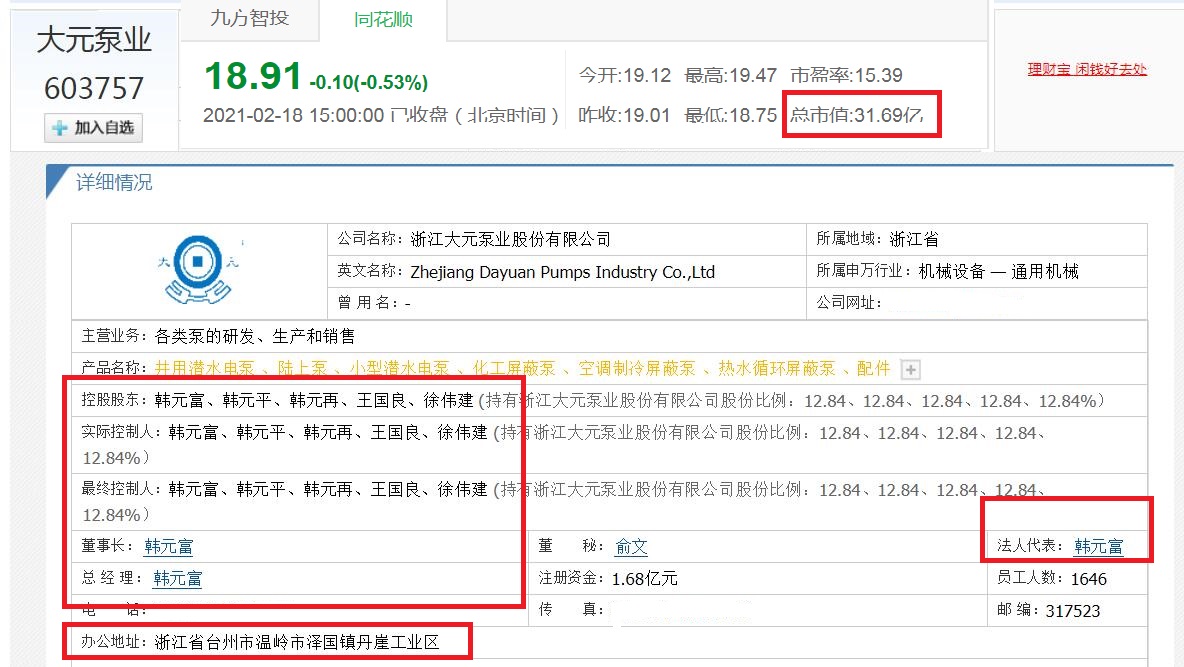1184x667 pixels.
Task: Click product 井用潜水电泵
Action: pos(205,368)
